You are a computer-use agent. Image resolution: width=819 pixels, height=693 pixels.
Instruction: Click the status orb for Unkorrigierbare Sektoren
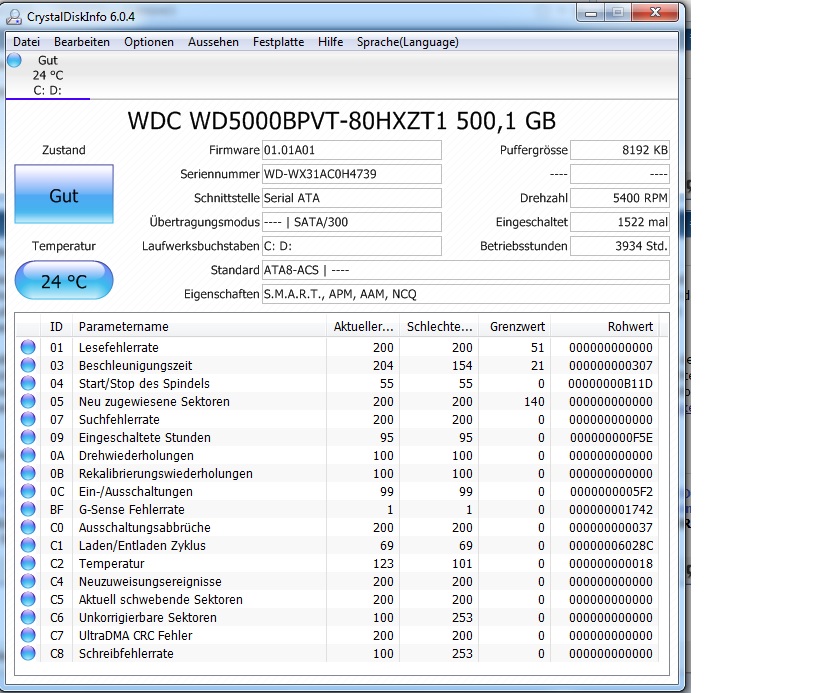pyautogui.click(x=28, y=617)
